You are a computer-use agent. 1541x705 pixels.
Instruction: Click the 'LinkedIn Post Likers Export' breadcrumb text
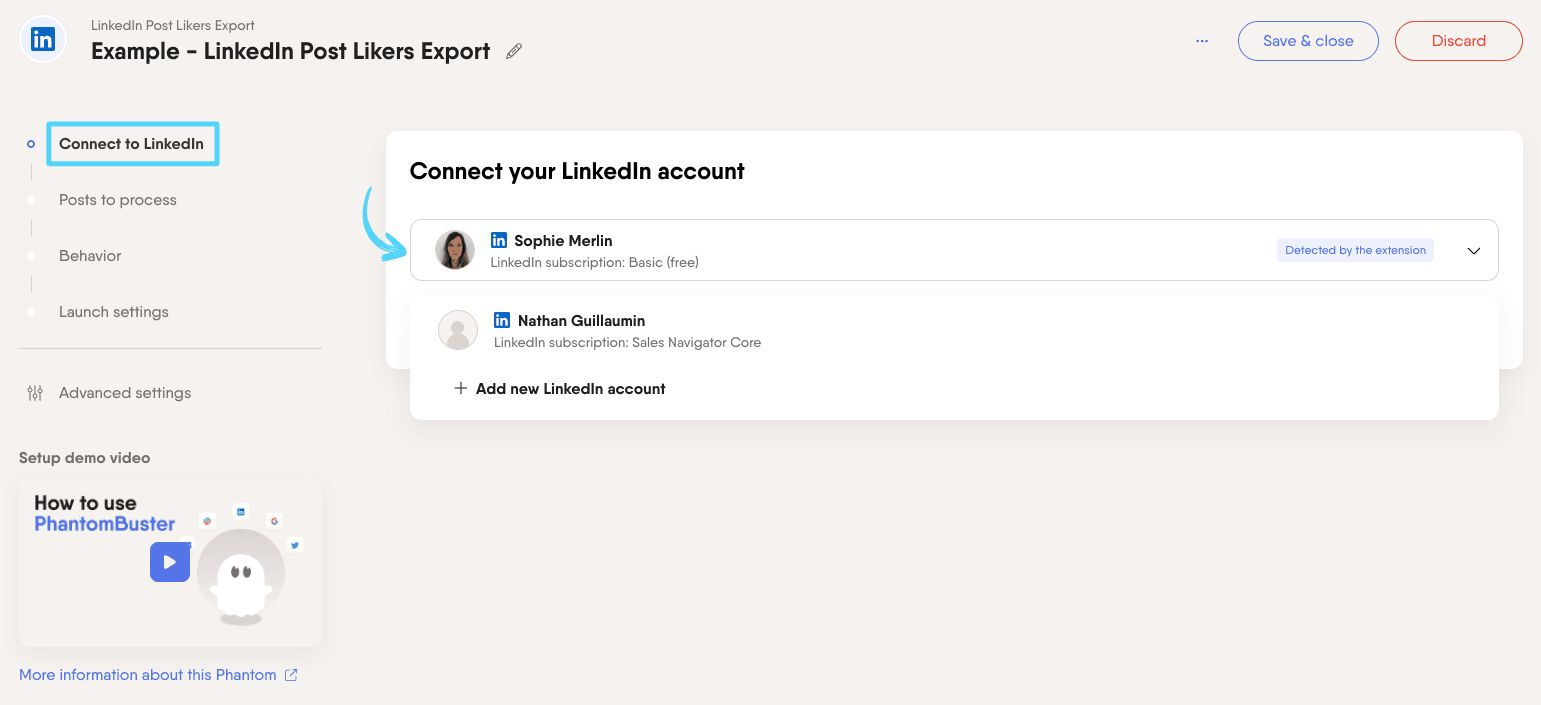173,25
